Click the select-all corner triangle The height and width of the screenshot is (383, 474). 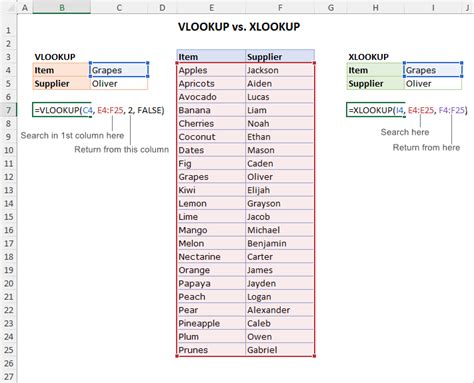[x=10, y=7]
